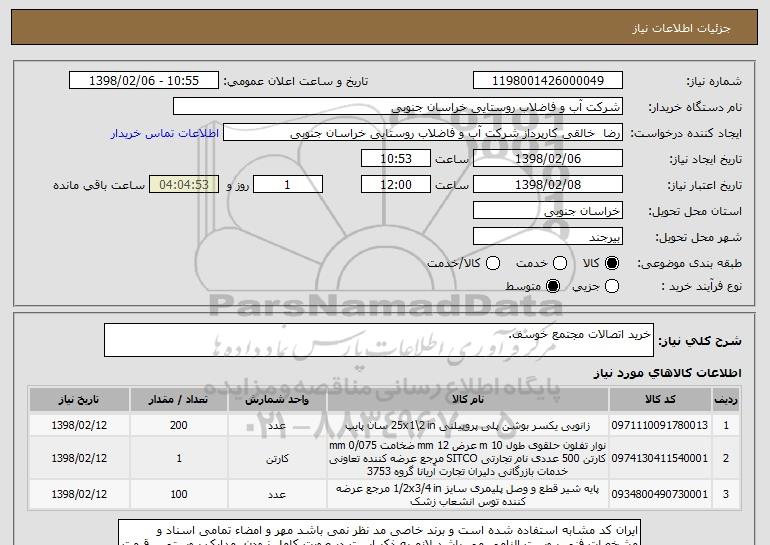This screenshot has height=545, width=770.
Task: Click quantity 200 in row 1
Action: [178, 426]
